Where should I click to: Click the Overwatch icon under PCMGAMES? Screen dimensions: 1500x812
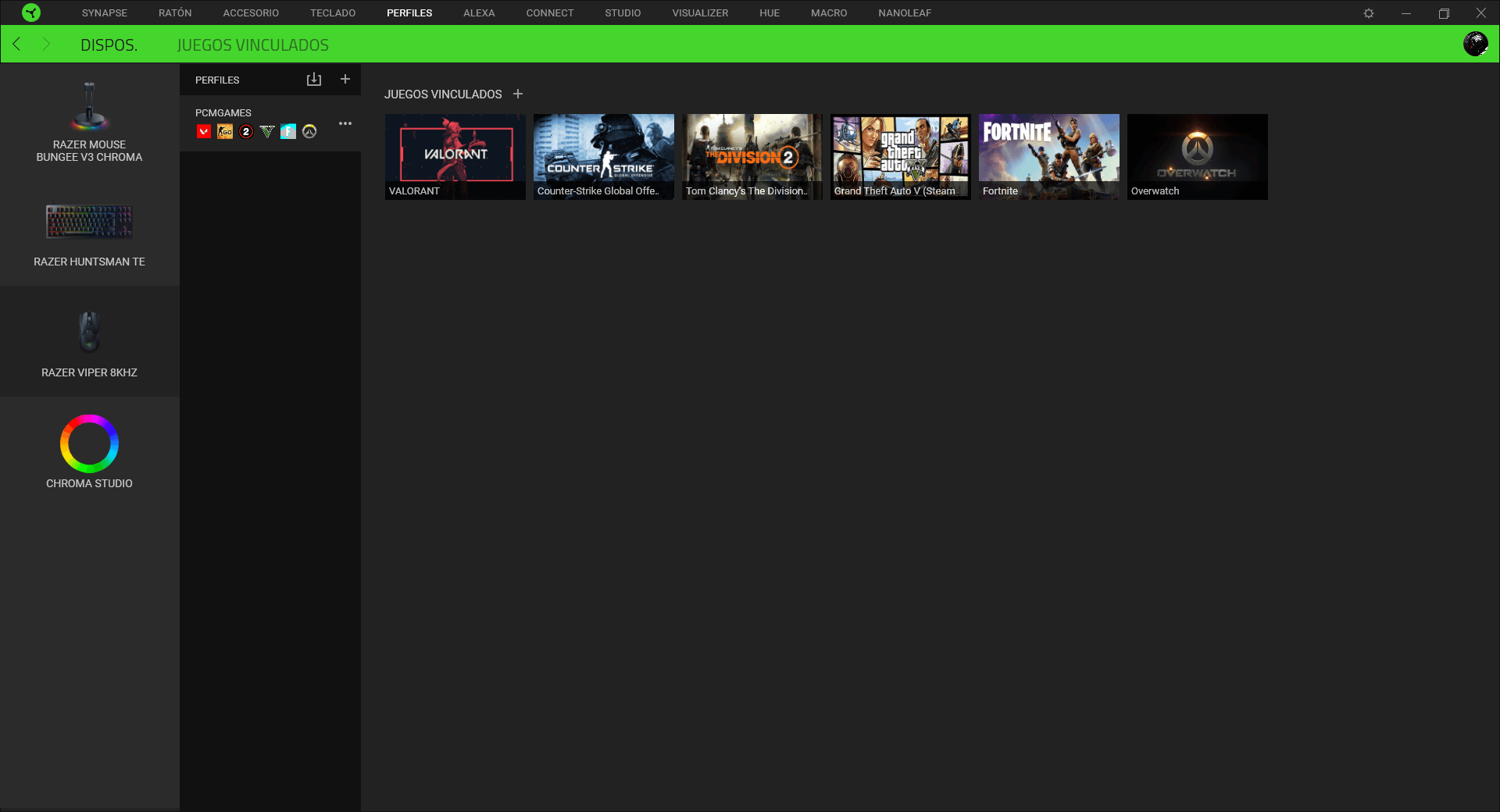[309, 132]
